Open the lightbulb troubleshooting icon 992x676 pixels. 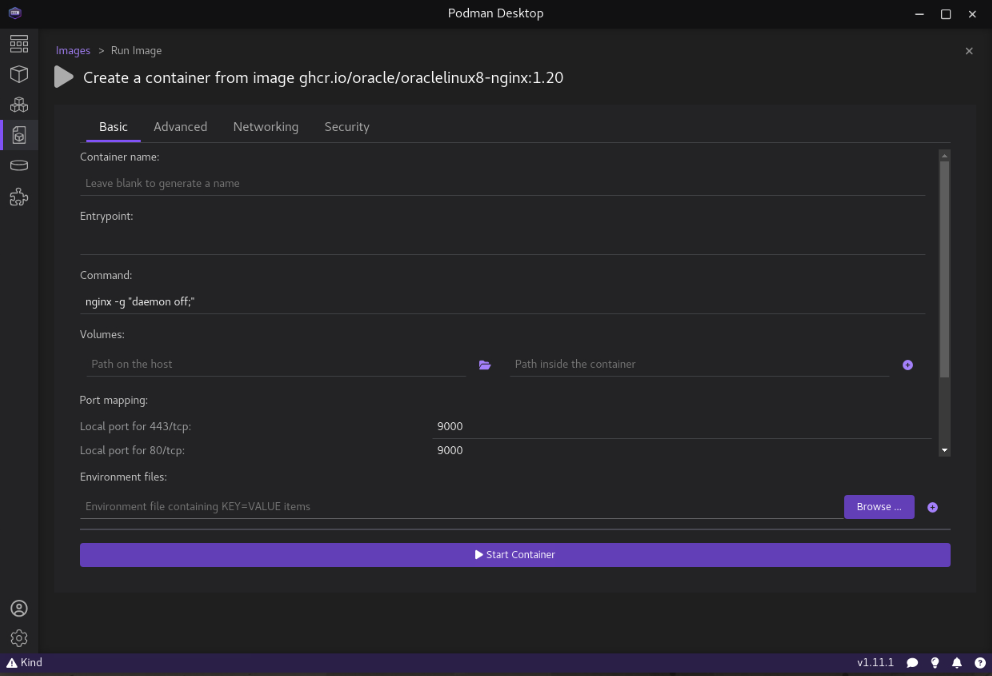point(934,663)
